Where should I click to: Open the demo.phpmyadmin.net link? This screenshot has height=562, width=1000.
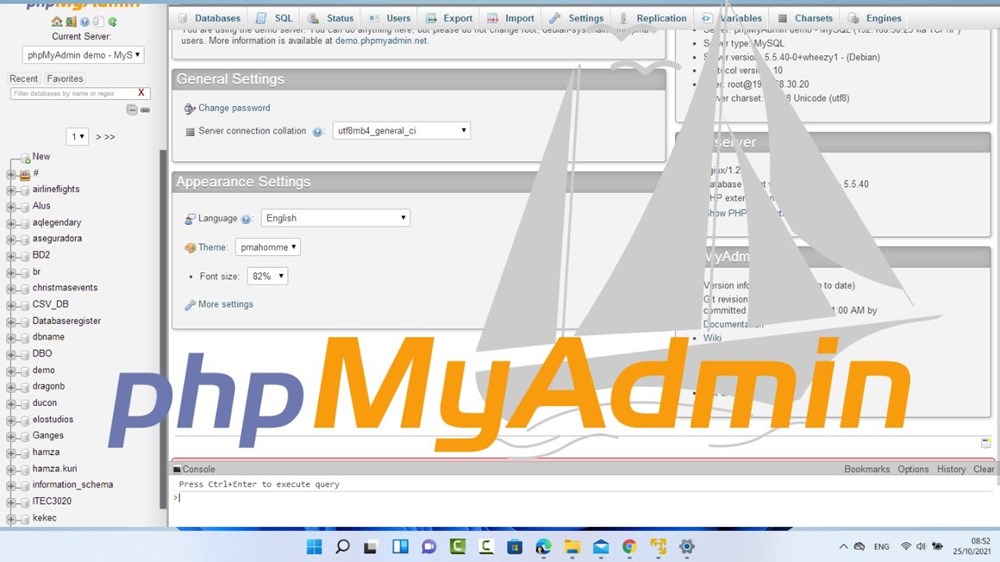381,40
